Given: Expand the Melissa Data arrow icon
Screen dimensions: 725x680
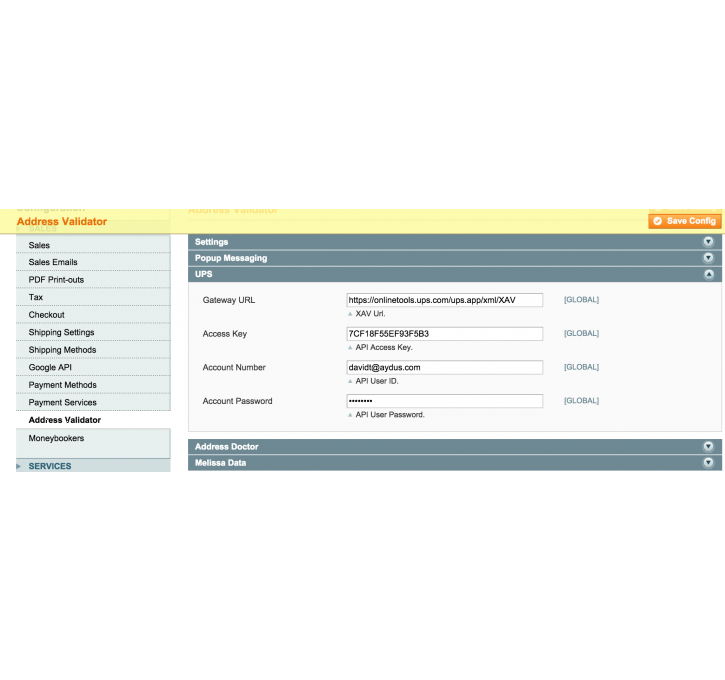Looking at the screenshot, I should 708,463.
